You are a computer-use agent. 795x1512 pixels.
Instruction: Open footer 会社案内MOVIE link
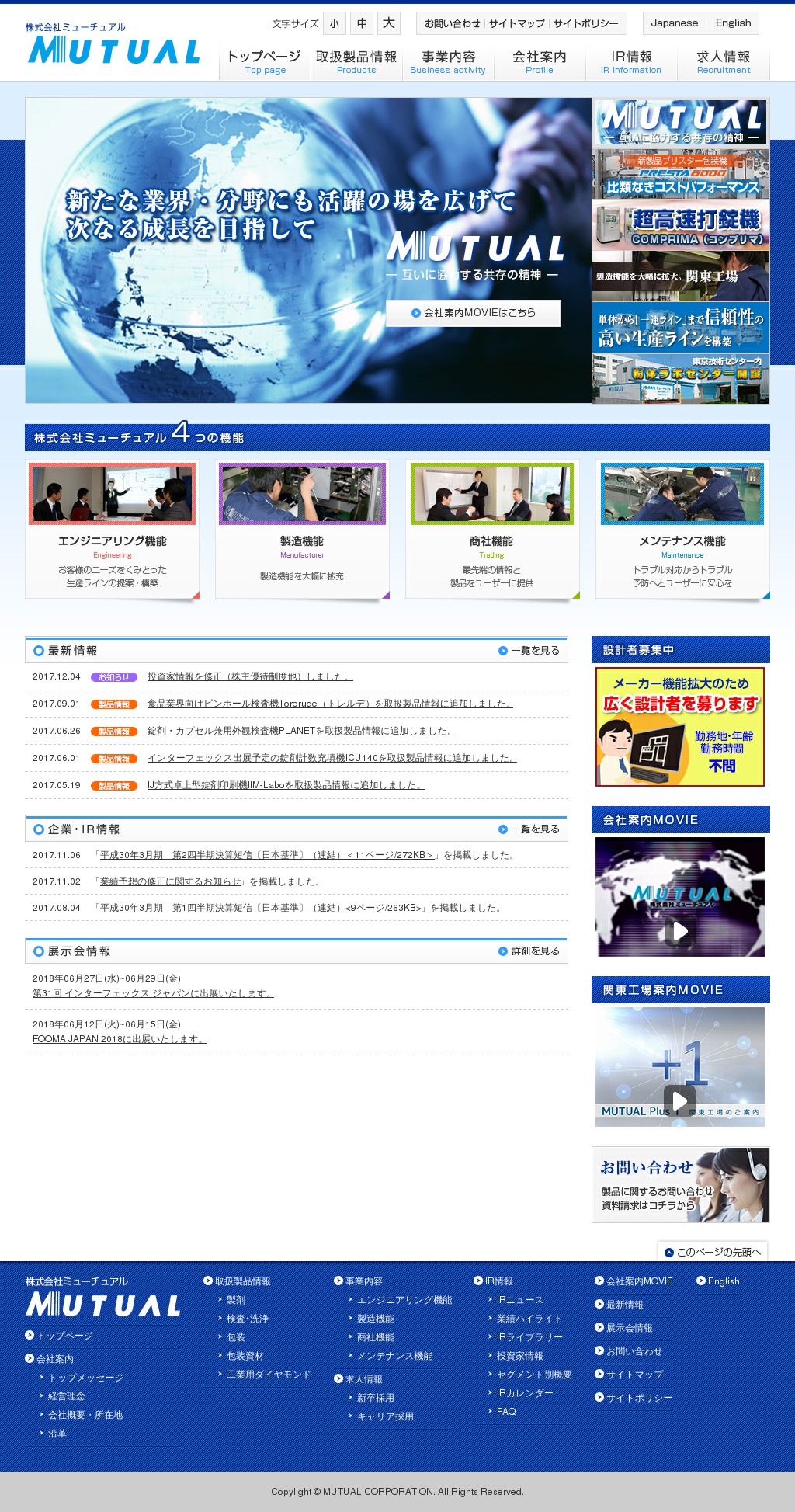[x=634, y=1281]
